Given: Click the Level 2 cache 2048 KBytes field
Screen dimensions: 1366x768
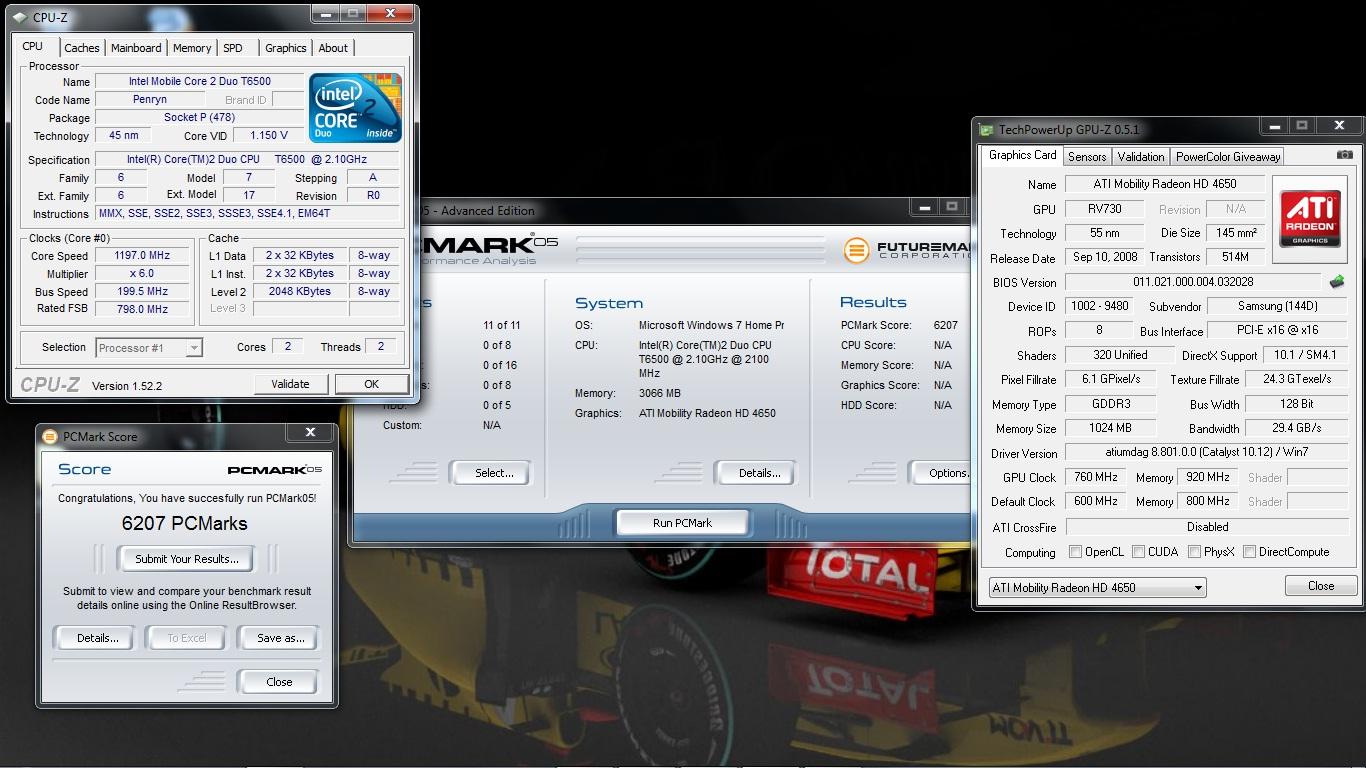Looking at the screenshot, I should pos(299,292).
